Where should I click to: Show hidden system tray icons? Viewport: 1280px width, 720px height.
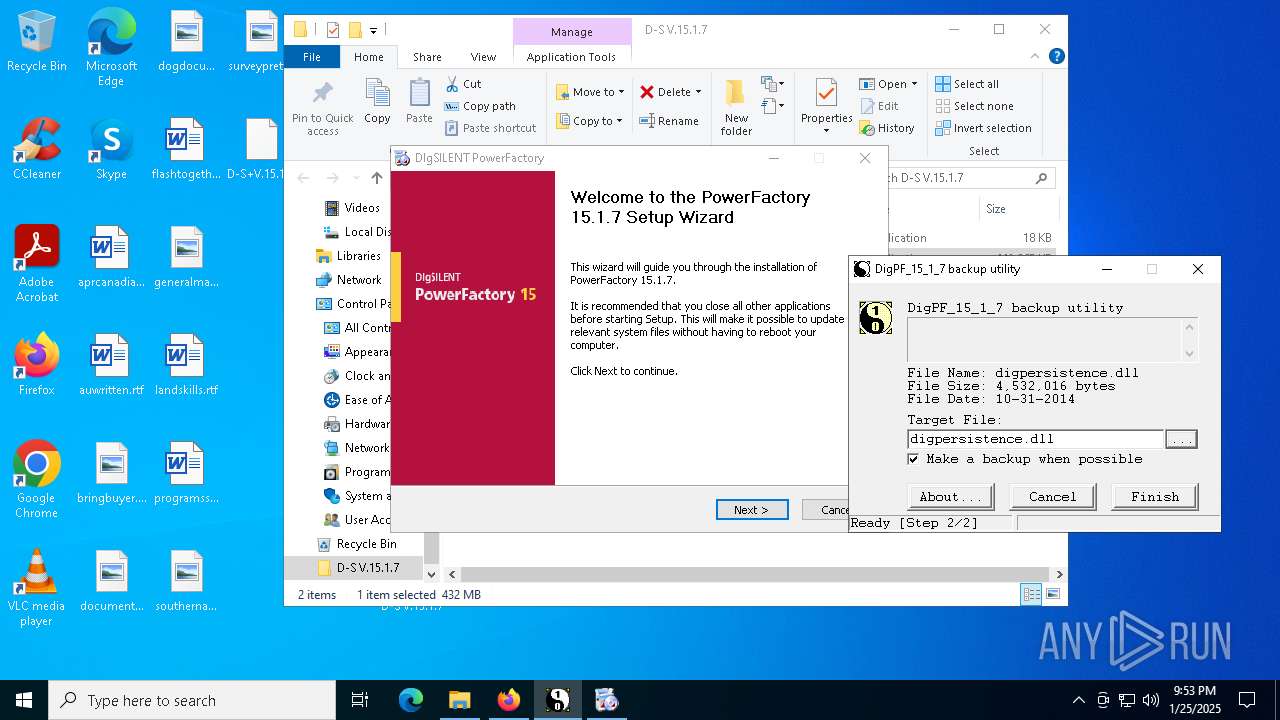[1078, 700]
